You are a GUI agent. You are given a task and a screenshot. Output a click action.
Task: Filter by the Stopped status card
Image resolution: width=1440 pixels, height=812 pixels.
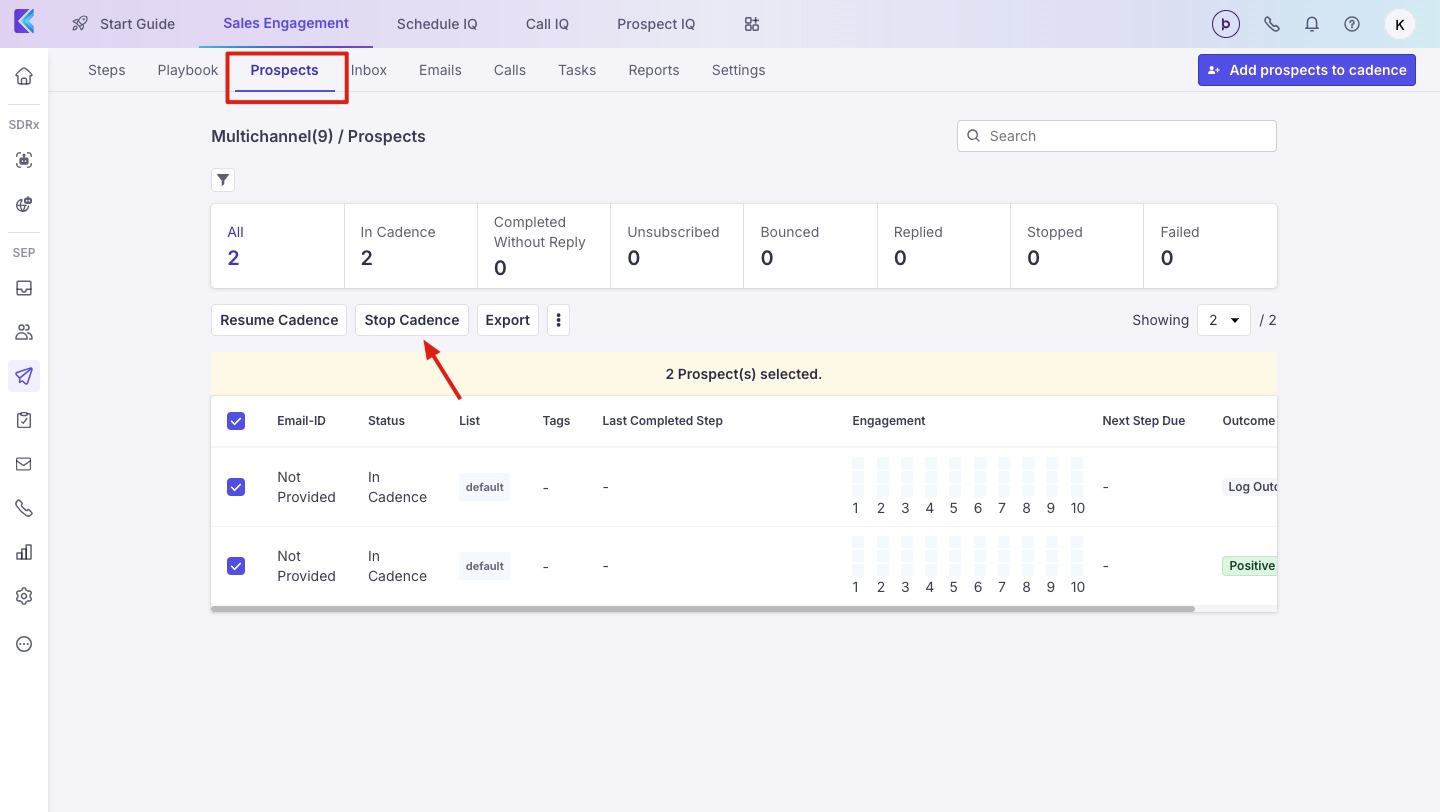1077,246
